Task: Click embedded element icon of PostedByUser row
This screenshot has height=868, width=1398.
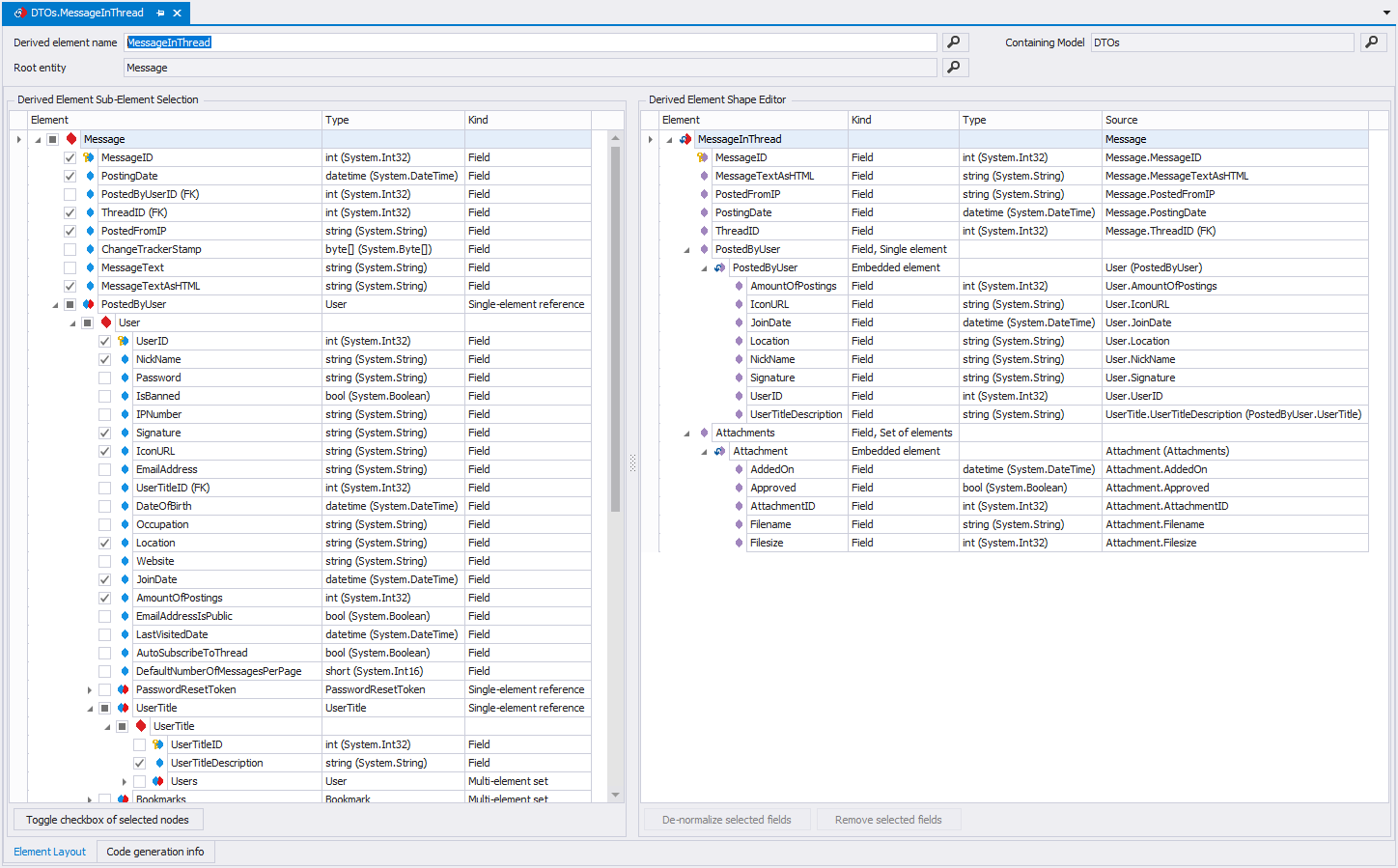Action: tap(720, 267)
